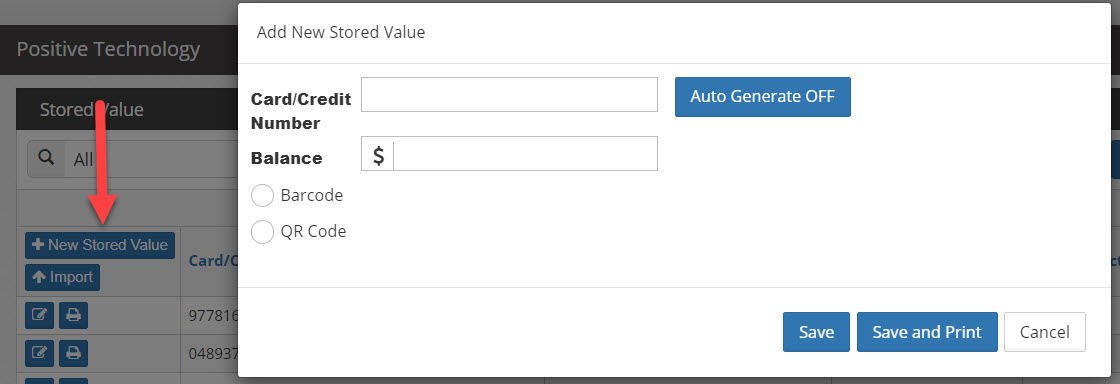
Task: Select the Barcode radio option
Action: click(262, 196)
